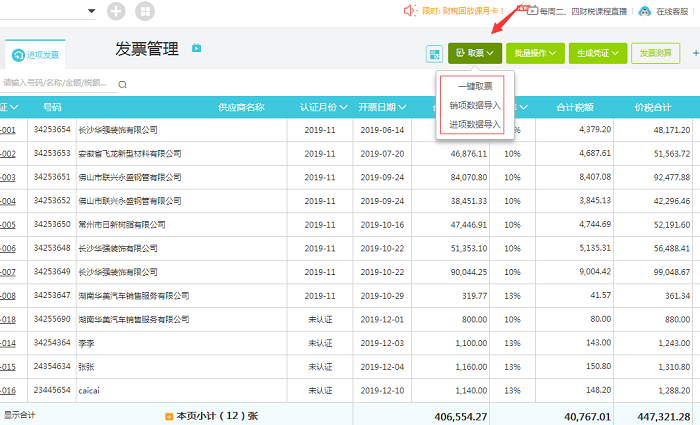Choose 一键取票 from the menu

[x=475, y=86]
